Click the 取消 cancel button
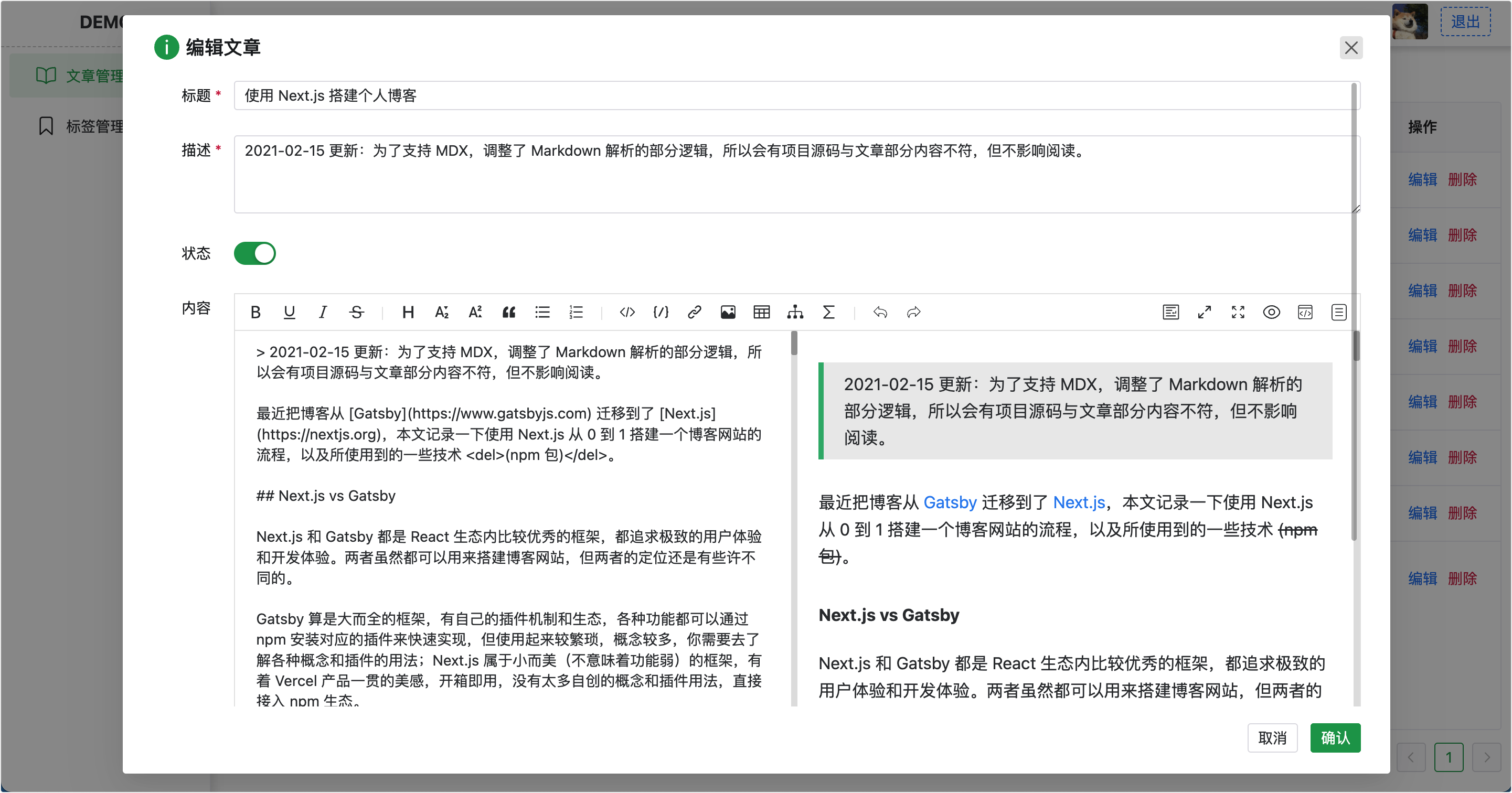 pos(1272,738)
